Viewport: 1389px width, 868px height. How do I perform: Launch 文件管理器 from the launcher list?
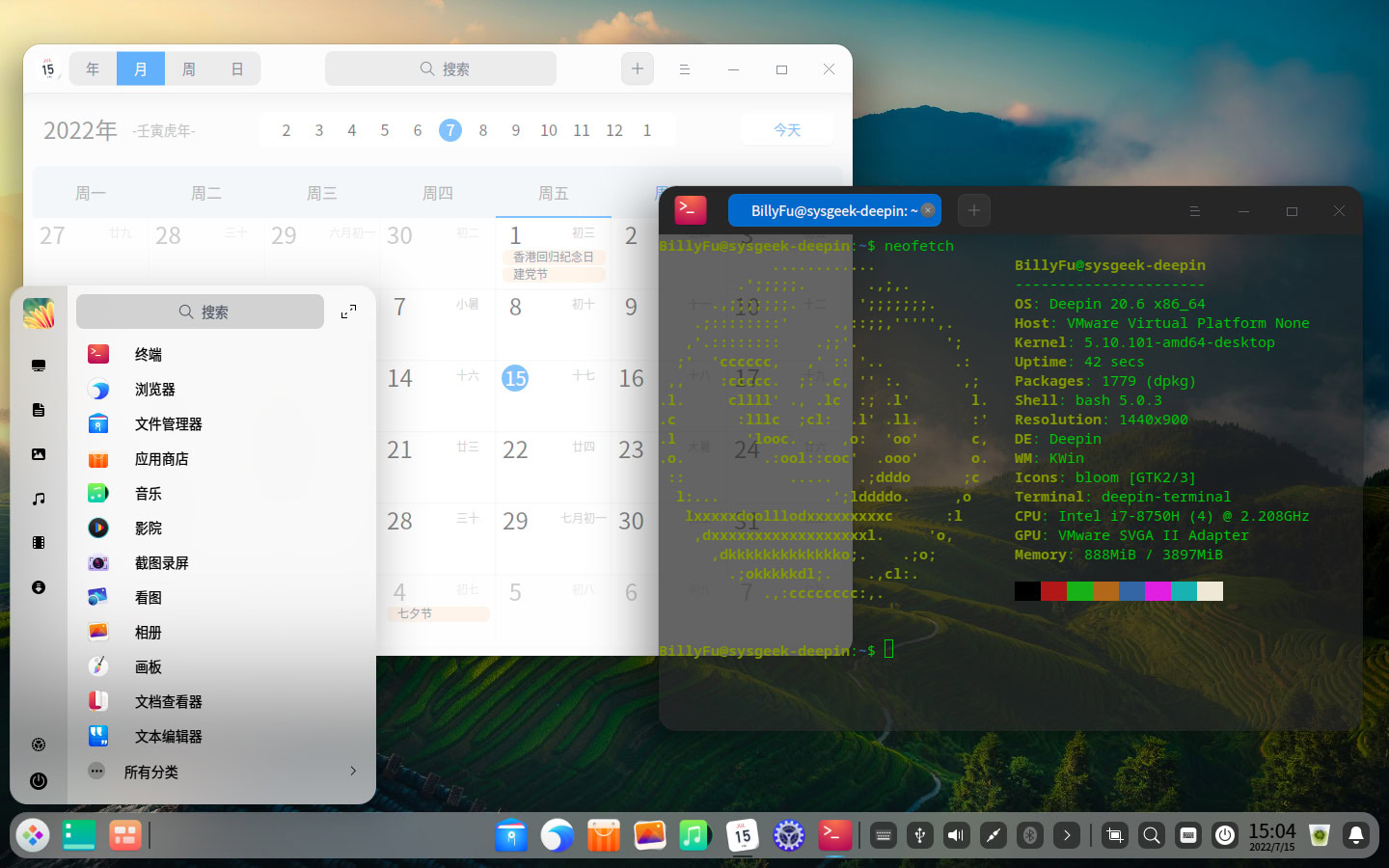pos(221,424)
